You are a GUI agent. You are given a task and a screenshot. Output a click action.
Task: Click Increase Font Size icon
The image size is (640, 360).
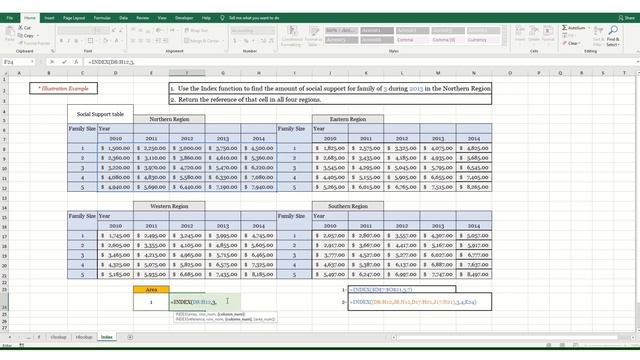(113, 31)
